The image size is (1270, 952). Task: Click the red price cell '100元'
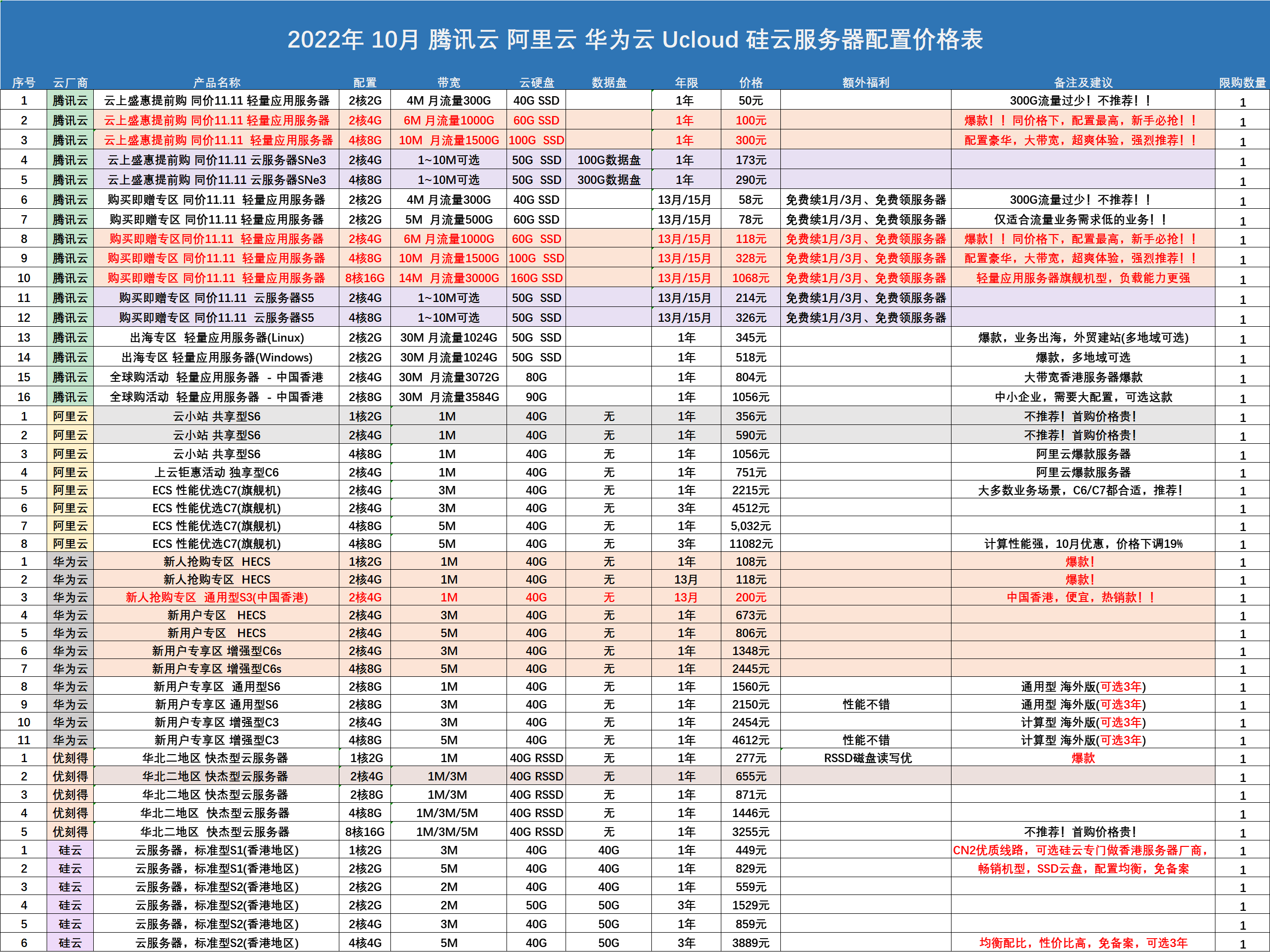click(x=751, y=120)
